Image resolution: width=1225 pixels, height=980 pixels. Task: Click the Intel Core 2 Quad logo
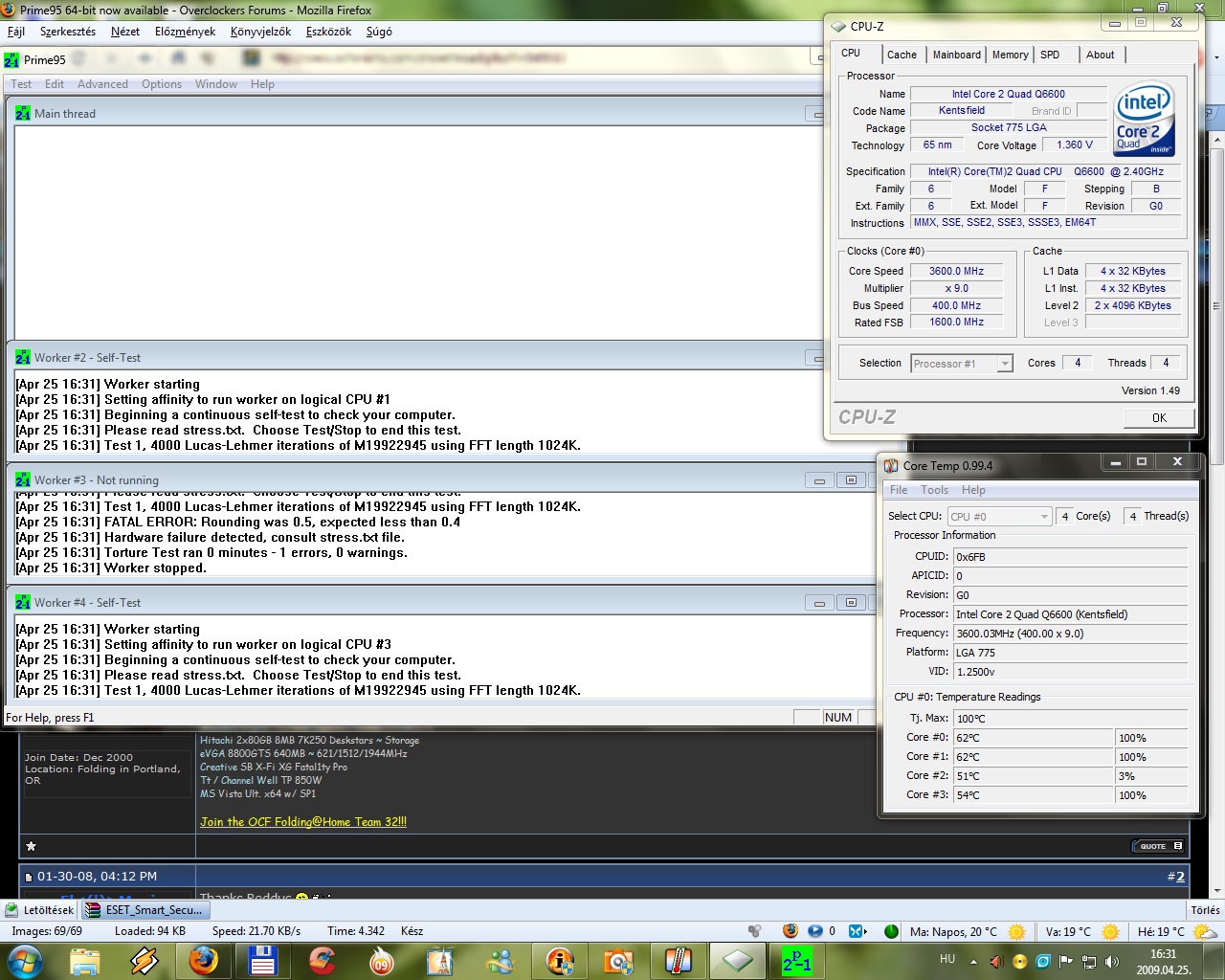point(1145,119)
